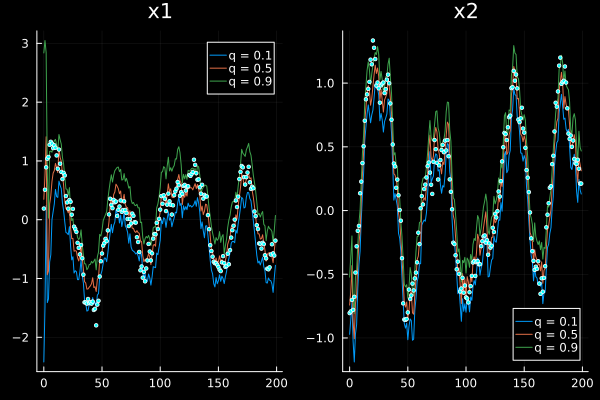Click y-axis tick label -0.5 in x2 plot

(x=322, y=274)
